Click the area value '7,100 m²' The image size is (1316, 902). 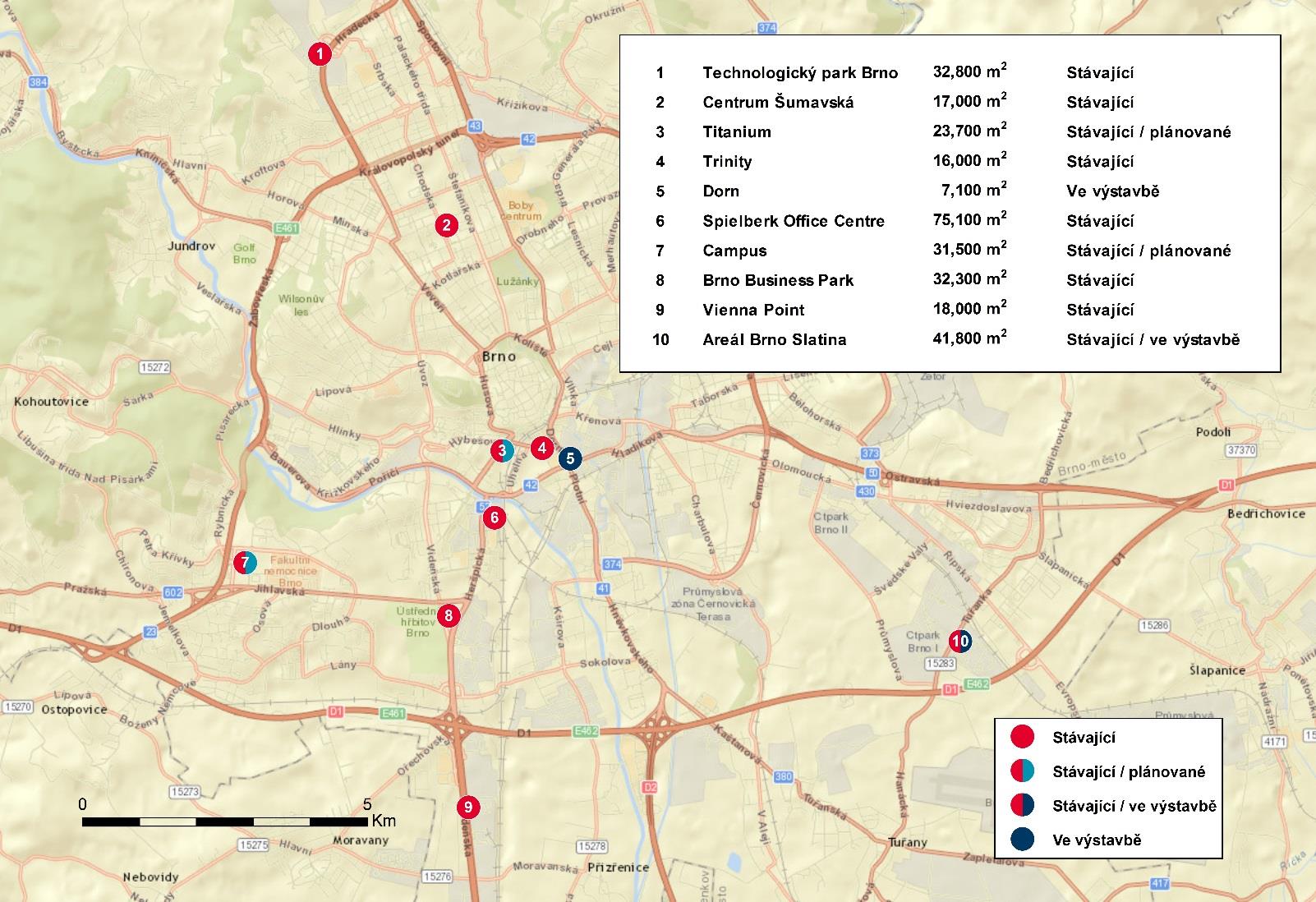[x=974, y=189]
